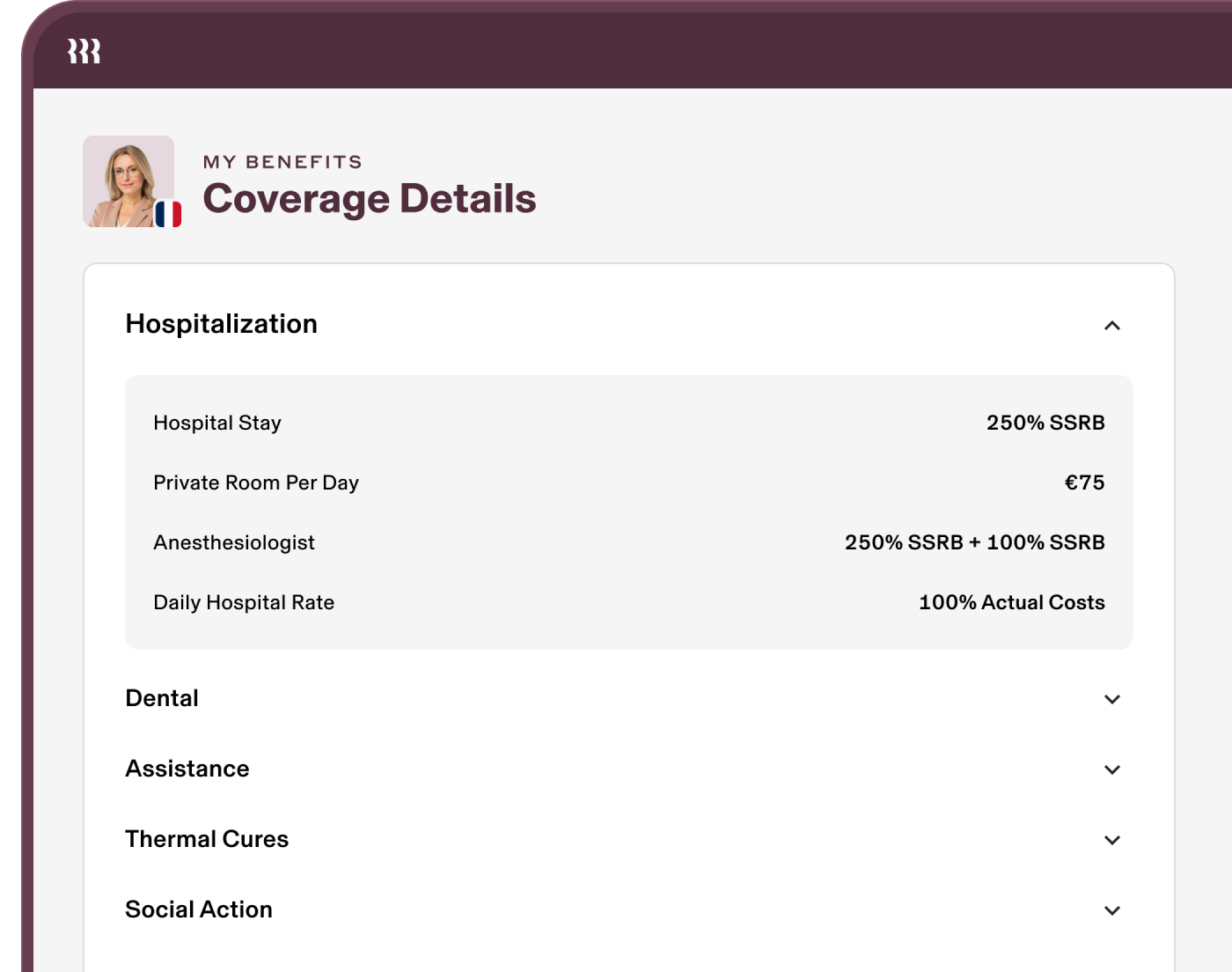Click the Hospital Stay coverage row
Screen dimensions: 1232x972
217,423
